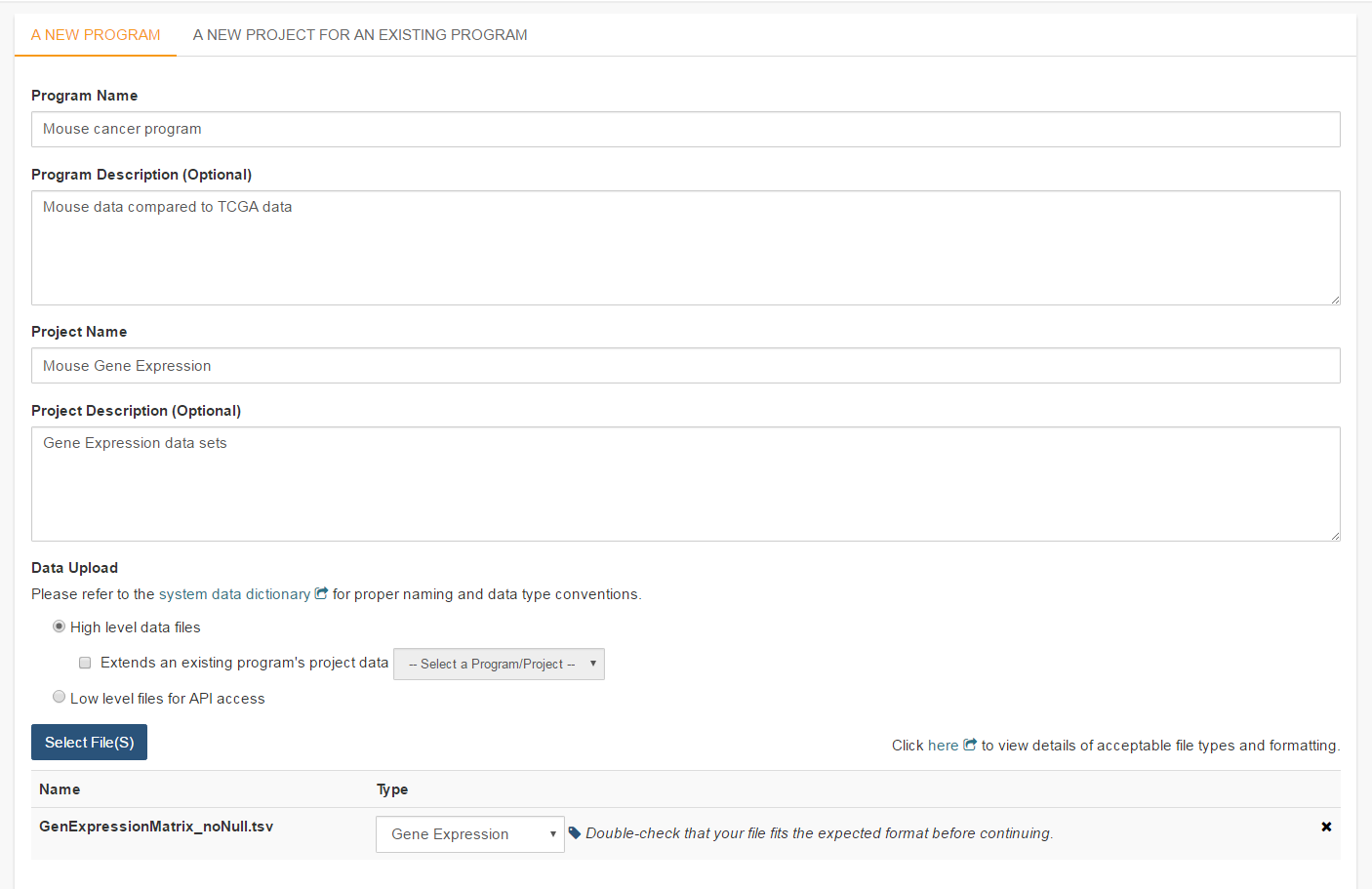Click the GenExpressionMatrix_noNull.tsv file name
Image resolution: width=1372 pixels, height=889 pixels.
(156, 827)
